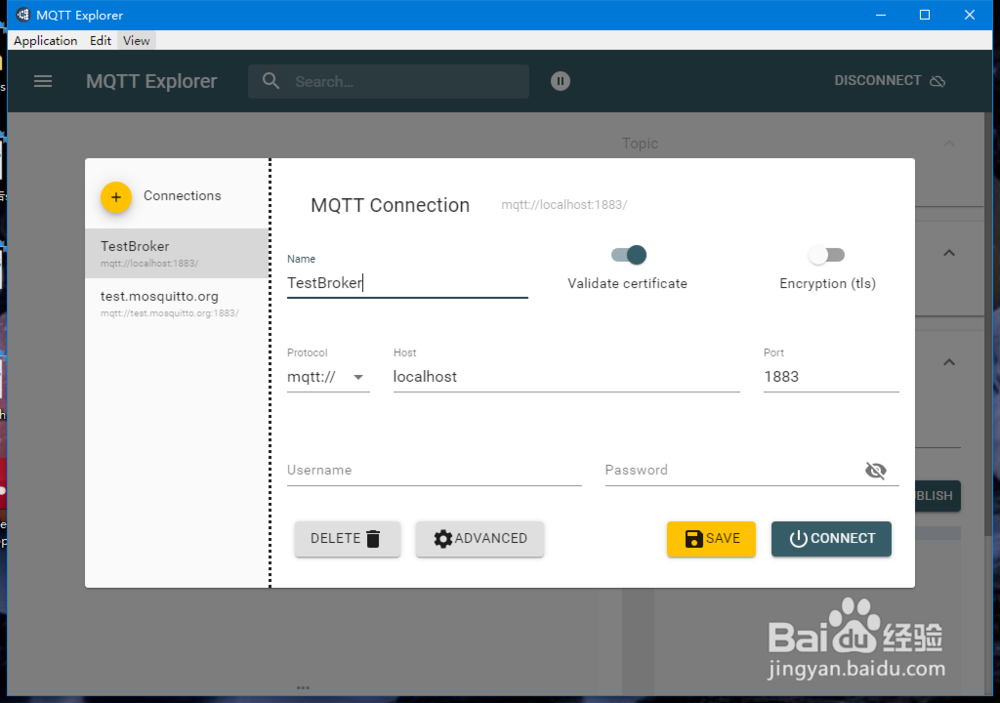
Task: Click the DELETE button
Action: click(x=347, y=538)
